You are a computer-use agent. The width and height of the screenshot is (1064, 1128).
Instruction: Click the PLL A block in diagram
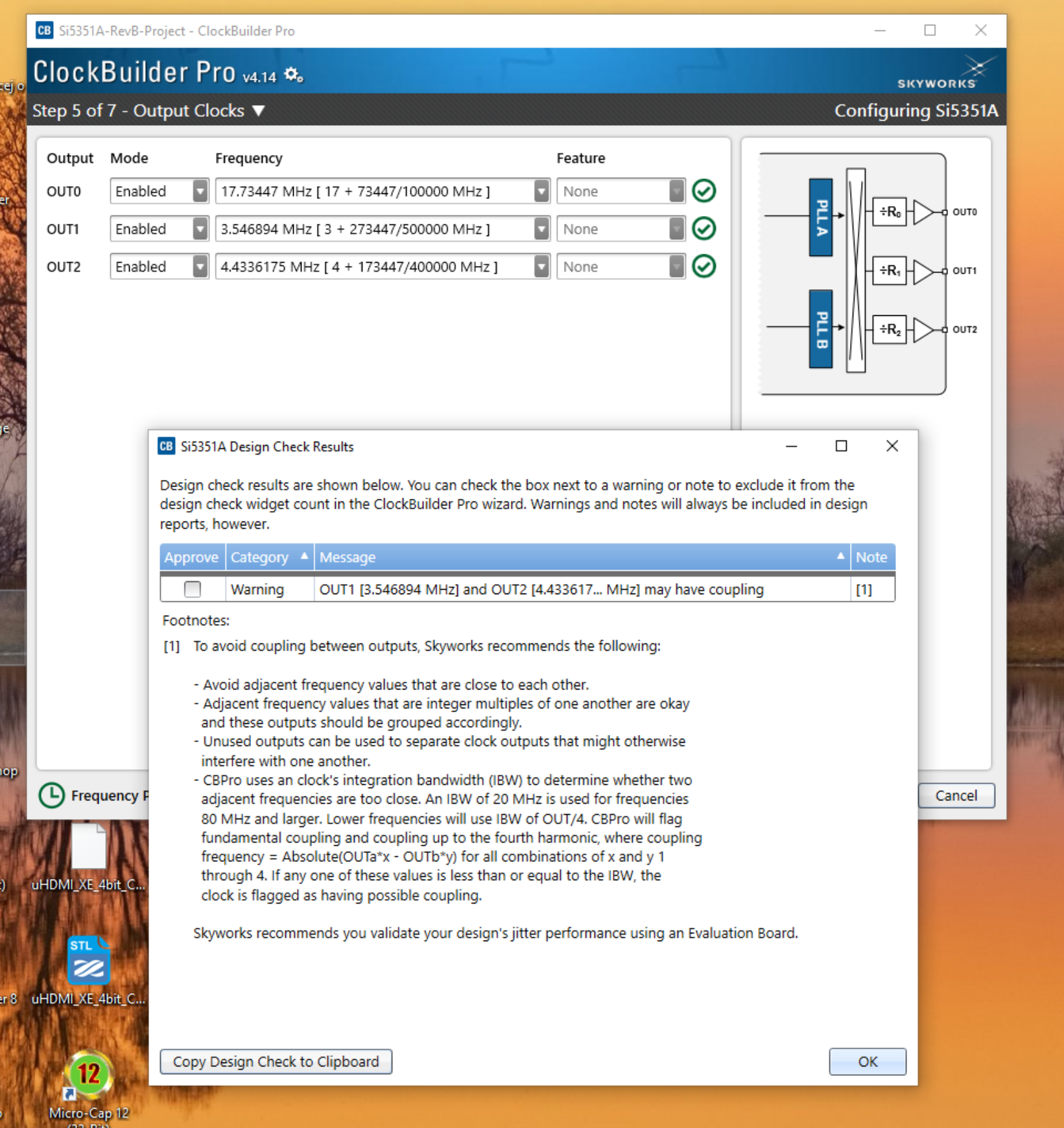click(x=821, y=217)
